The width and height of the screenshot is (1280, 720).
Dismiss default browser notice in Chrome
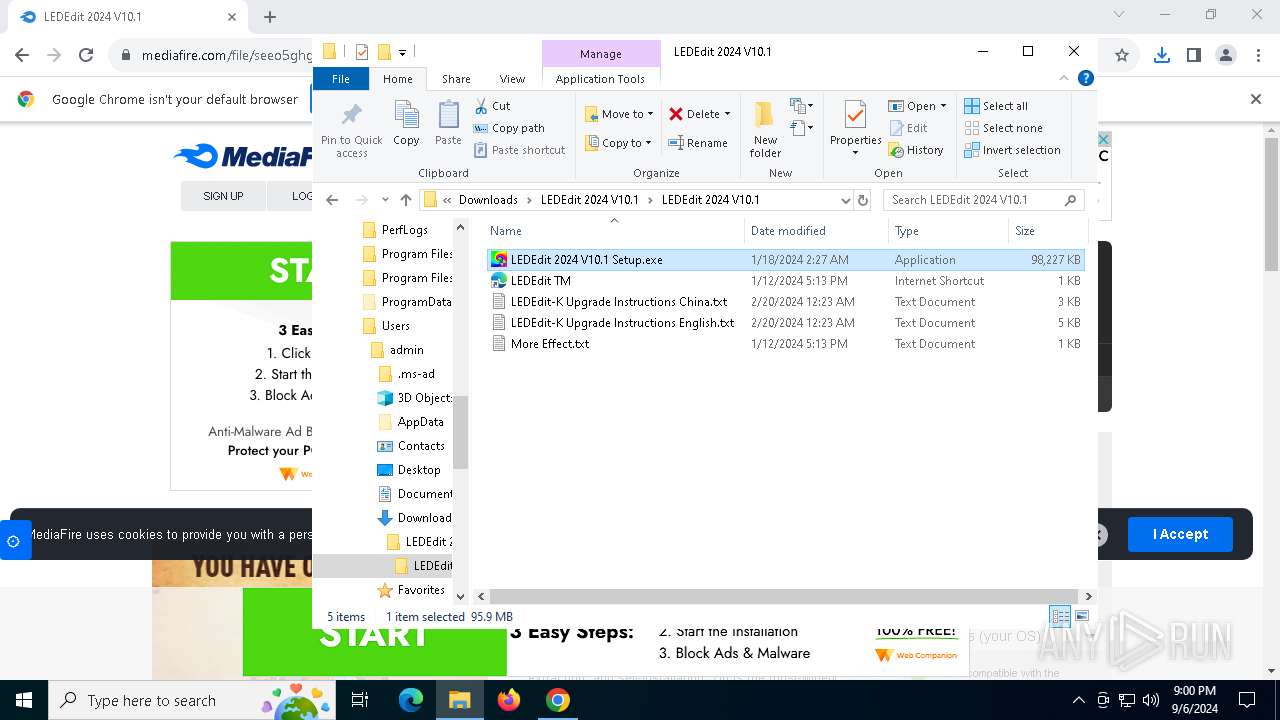point(1256,99)
